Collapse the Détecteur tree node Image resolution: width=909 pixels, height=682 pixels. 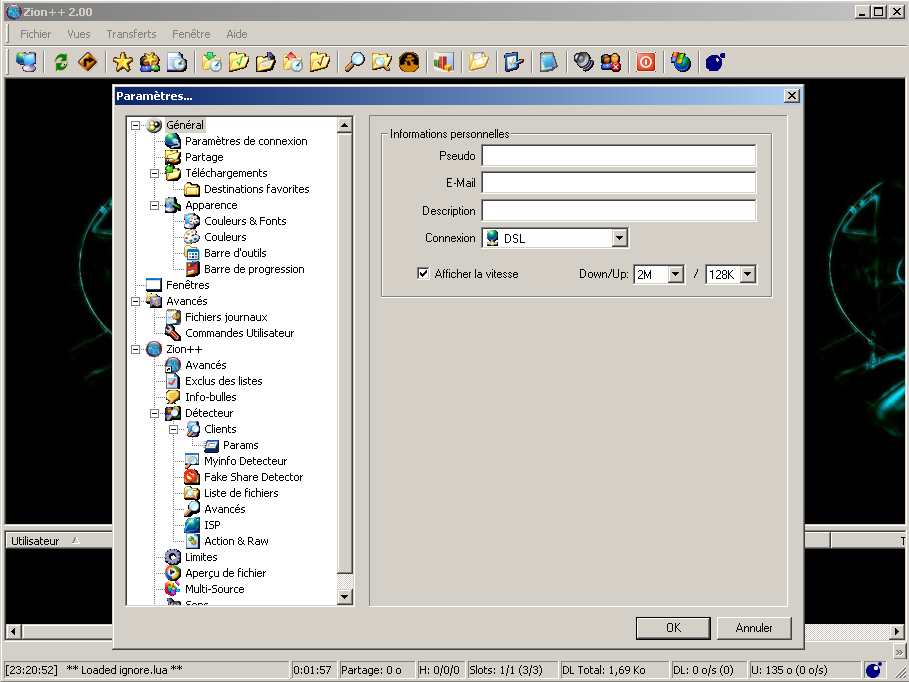point(155,413)
